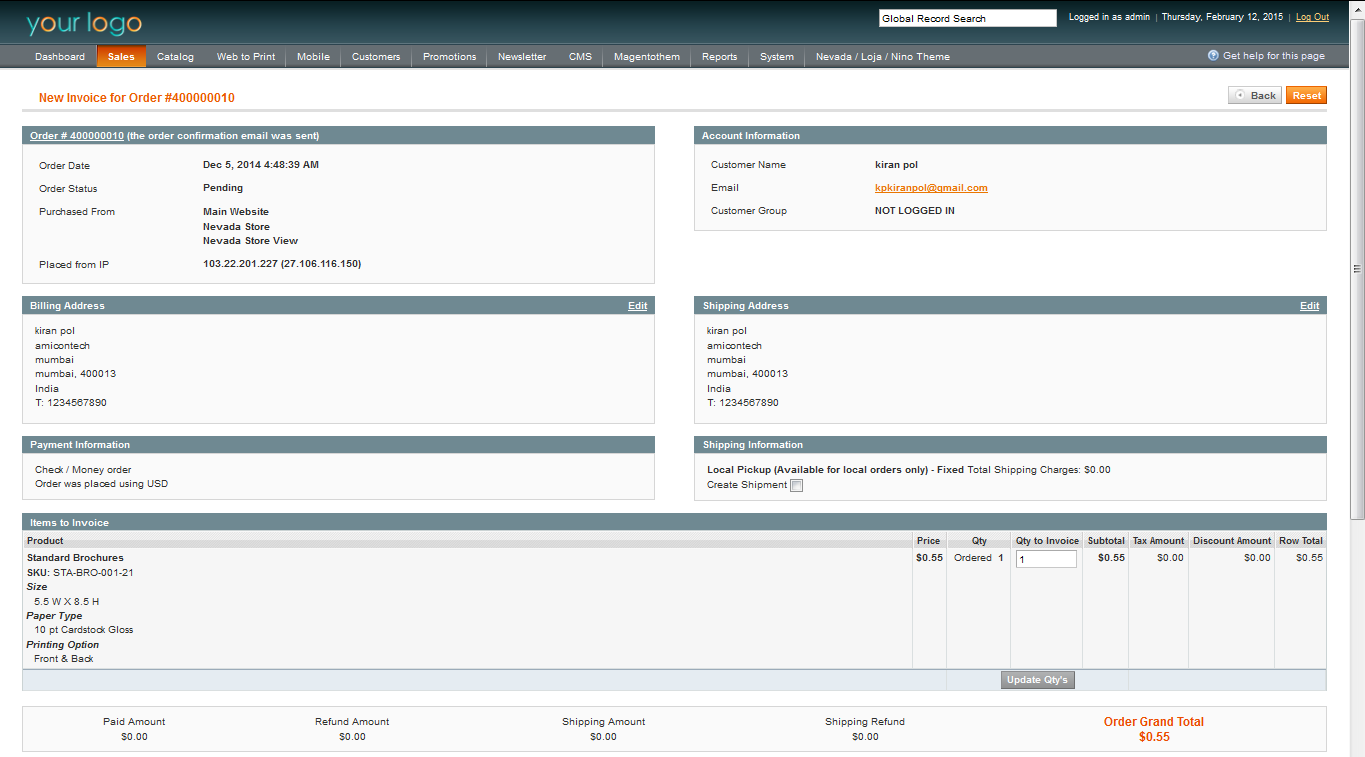The width and height of the screenshot is (1365, 757).
Task: Open the Web to Print menu
Action: [246, 57]
